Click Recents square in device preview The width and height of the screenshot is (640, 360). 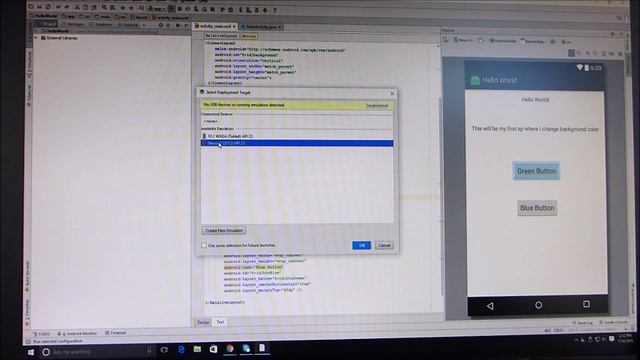pyautogui.click(x=586, y=304)
